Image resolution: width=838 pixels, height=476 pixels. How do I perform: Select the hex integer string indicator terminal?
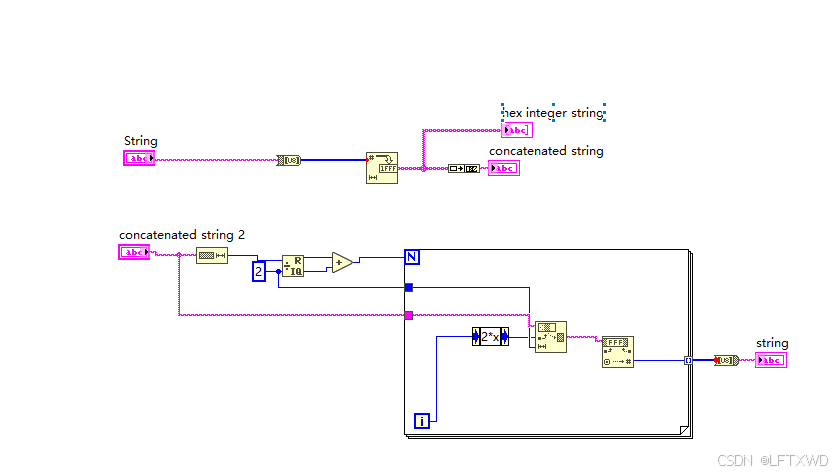(517, 130)
